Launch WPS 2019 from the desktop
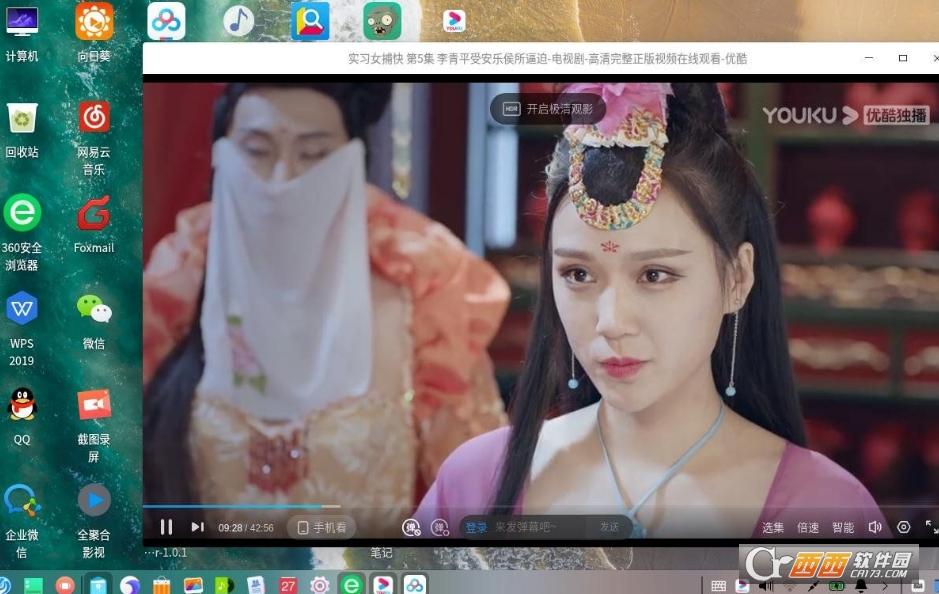 (x=22, y=328)
